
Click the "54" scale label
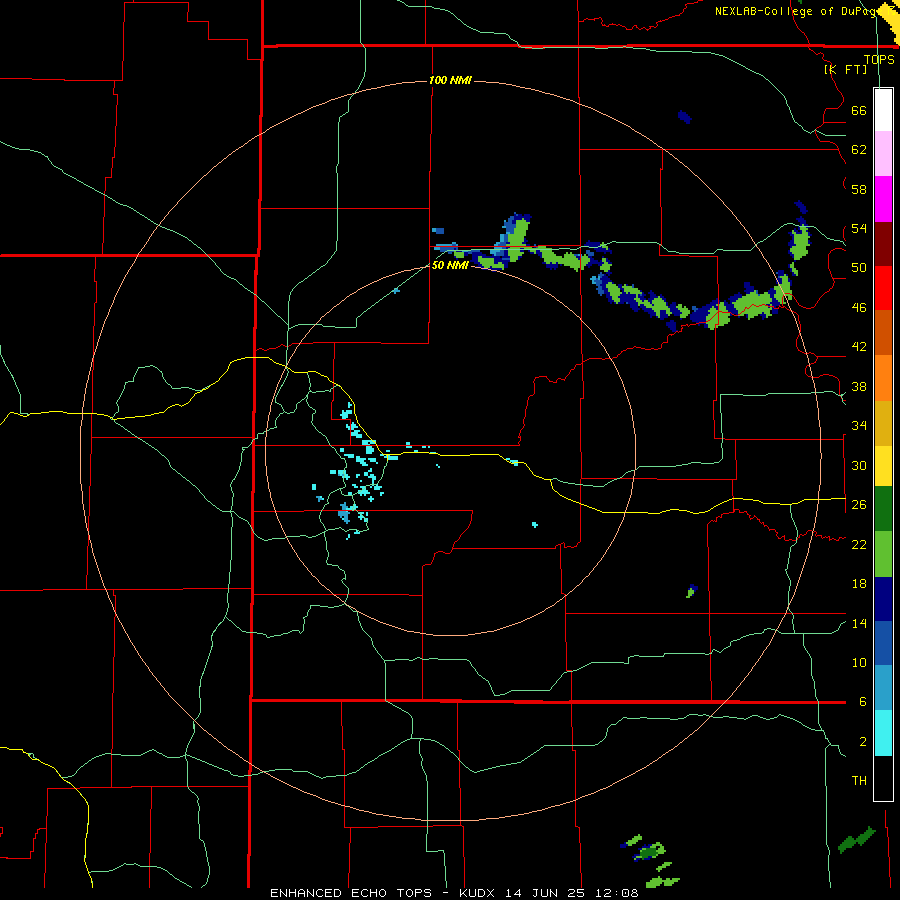tap(859, 229)
